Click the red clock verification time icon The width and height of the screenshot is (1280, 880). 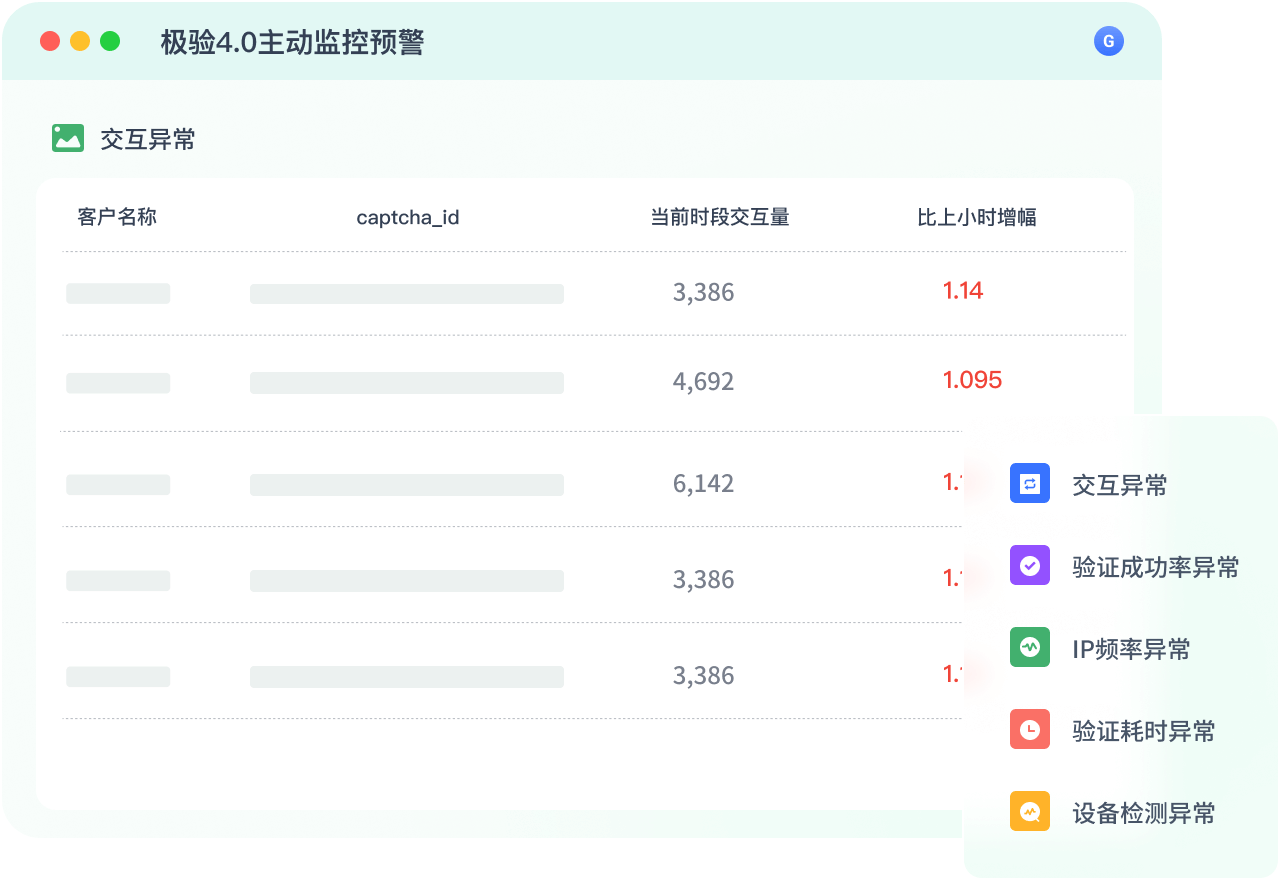click(1030, 729)
